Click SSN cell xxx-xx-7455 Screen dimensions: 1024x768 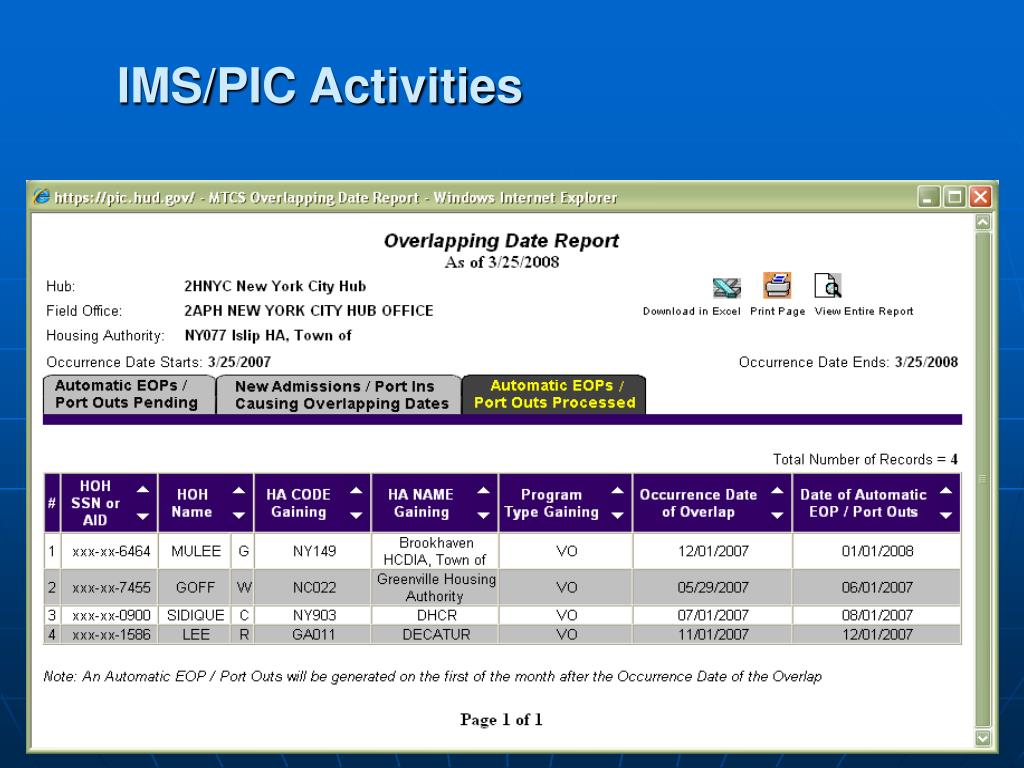pos(111,588)
